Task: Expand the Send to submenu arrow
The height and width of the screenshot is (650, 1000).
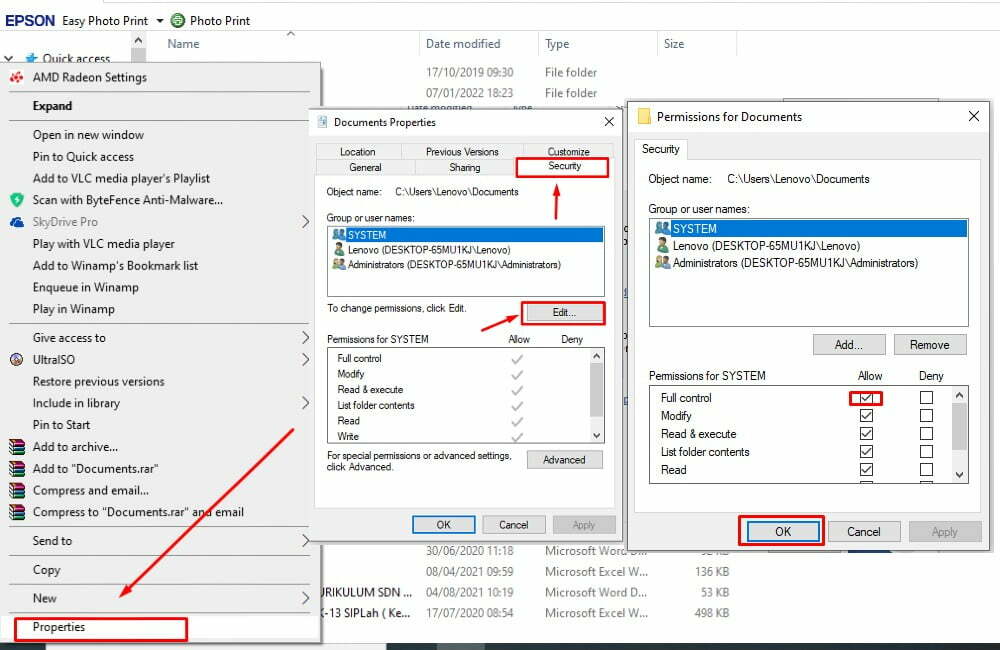Action: click(306, 541)
